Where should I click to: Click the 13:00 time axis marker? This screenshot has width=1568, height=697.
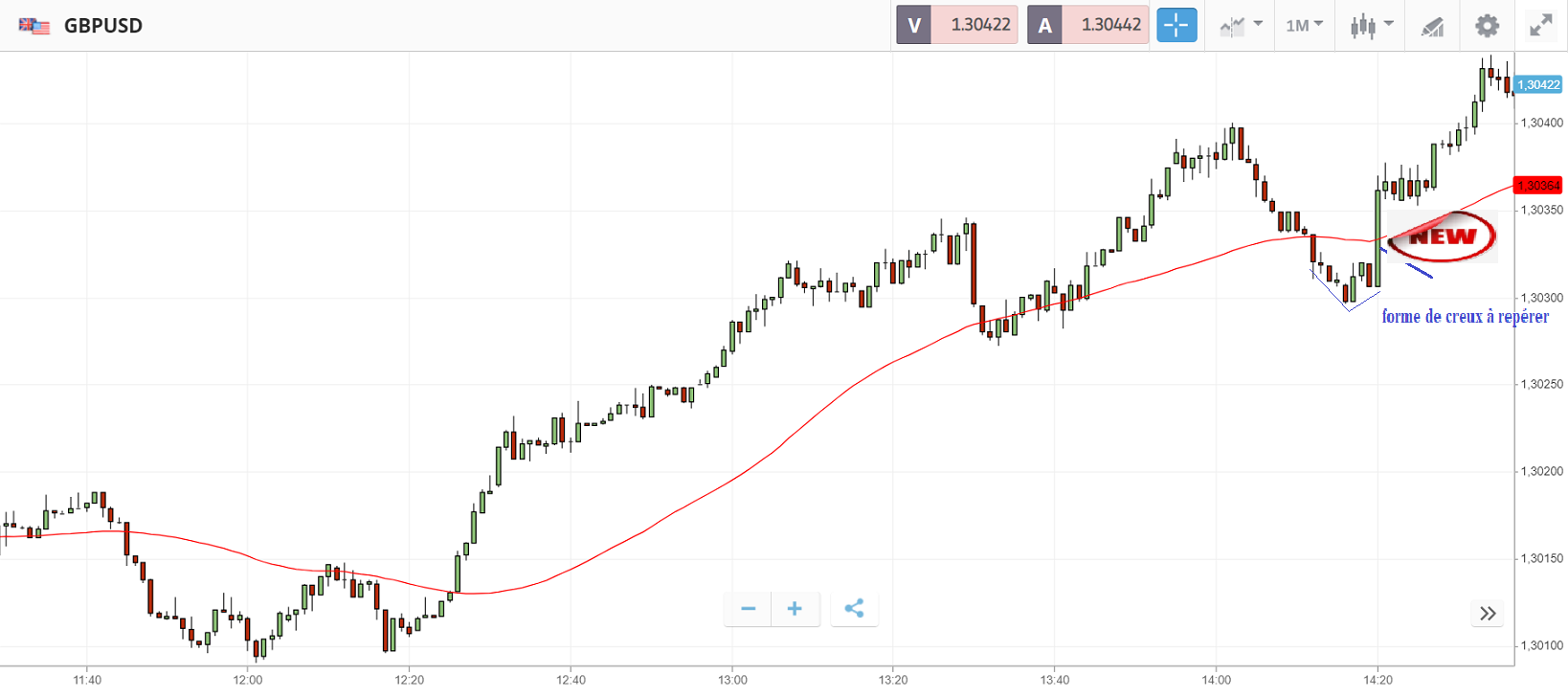click(x=732, y=680)
